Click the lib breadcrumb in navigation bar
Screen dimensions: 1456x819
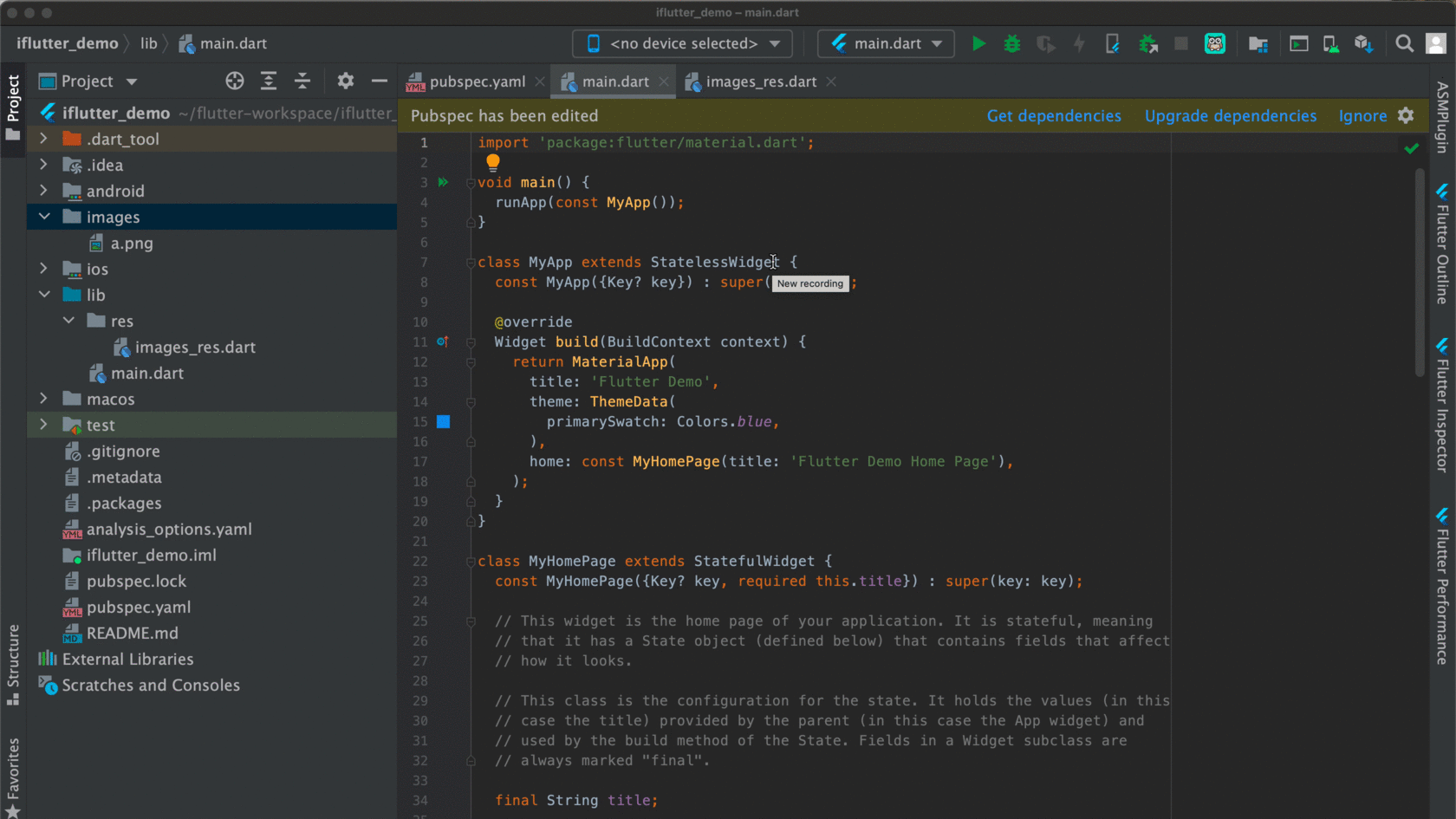tap(149, 43)
